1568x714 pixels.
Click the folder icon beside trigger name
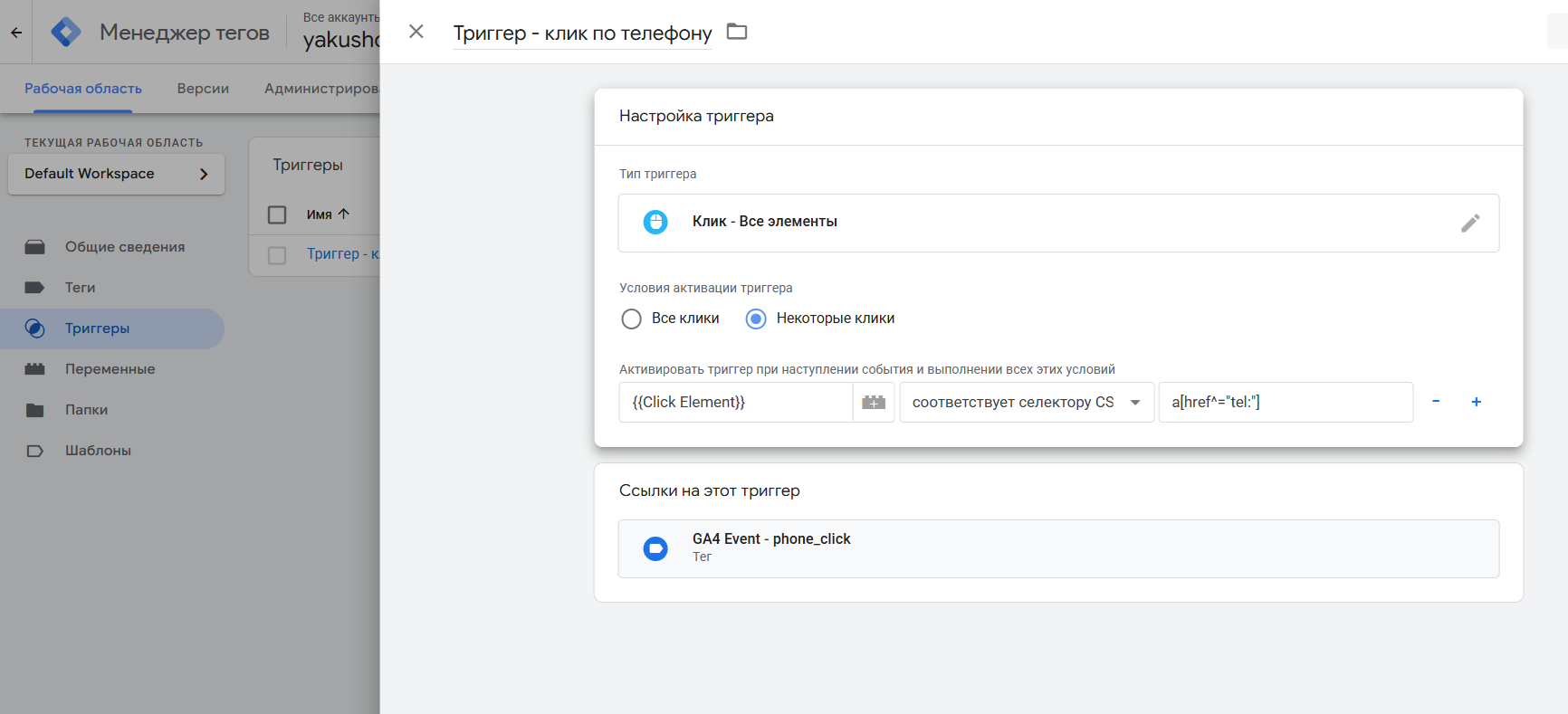click(737, 33)
